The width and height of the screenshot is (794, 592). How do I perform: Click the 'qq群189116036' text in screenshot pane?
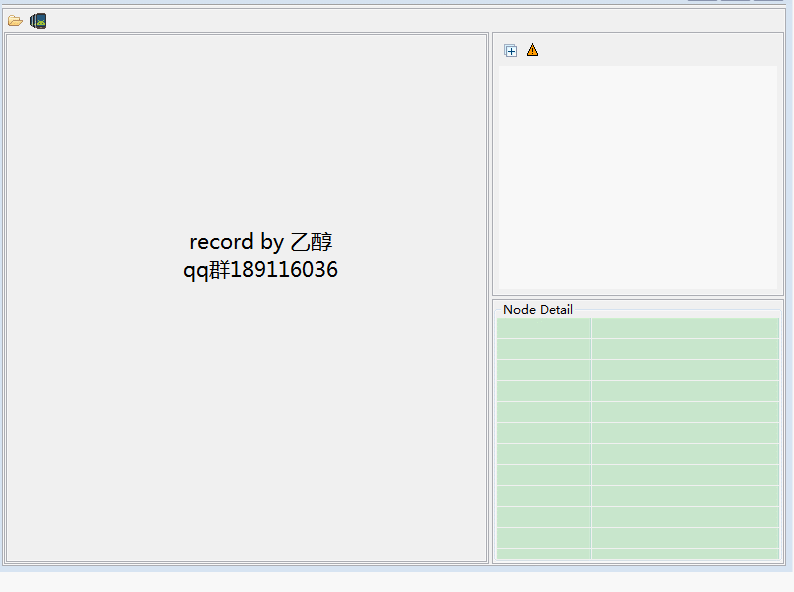point(260,270)
